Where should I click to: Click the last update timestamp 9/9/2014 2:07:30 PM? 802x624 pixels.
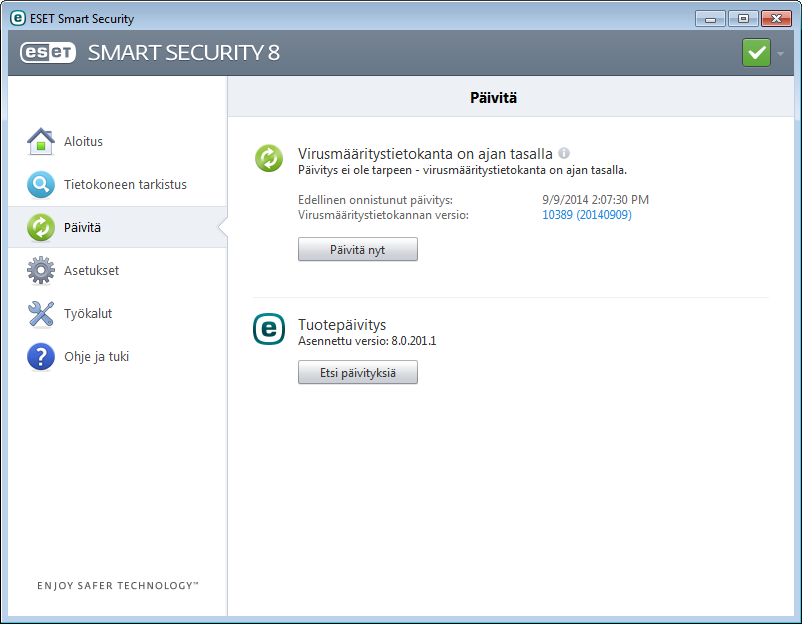pyautogui.click(x=595, y=199)
